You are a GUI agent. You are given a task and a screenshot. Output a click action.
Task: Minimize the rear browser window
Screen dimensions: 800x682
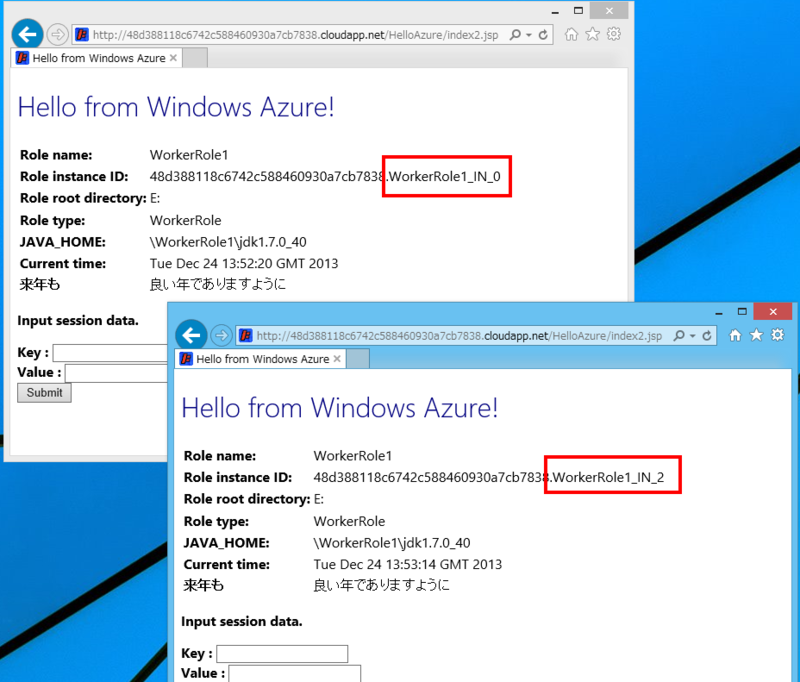coord(555,11)
